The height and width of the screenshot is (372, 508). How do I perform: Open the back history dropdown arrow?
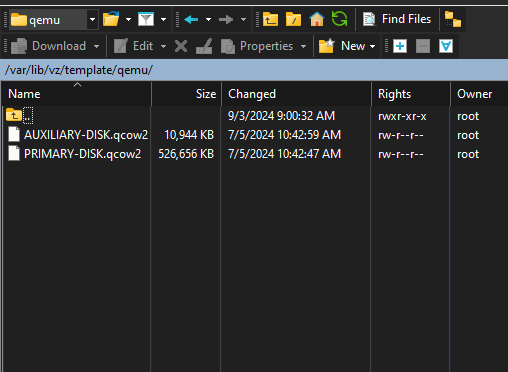[208, 19]
